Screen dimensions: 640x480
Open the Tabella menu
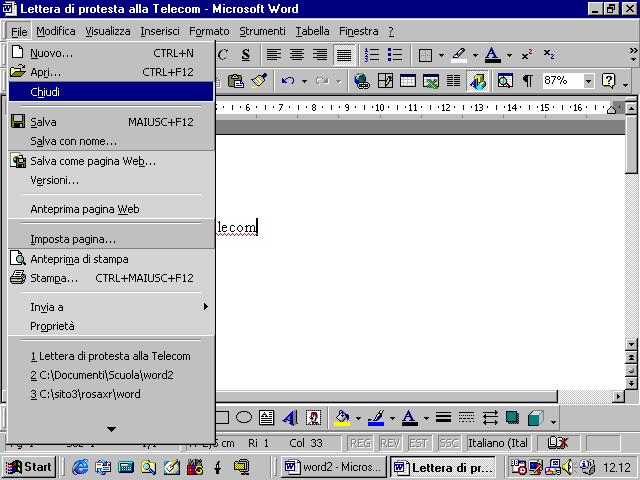point(312,31)
